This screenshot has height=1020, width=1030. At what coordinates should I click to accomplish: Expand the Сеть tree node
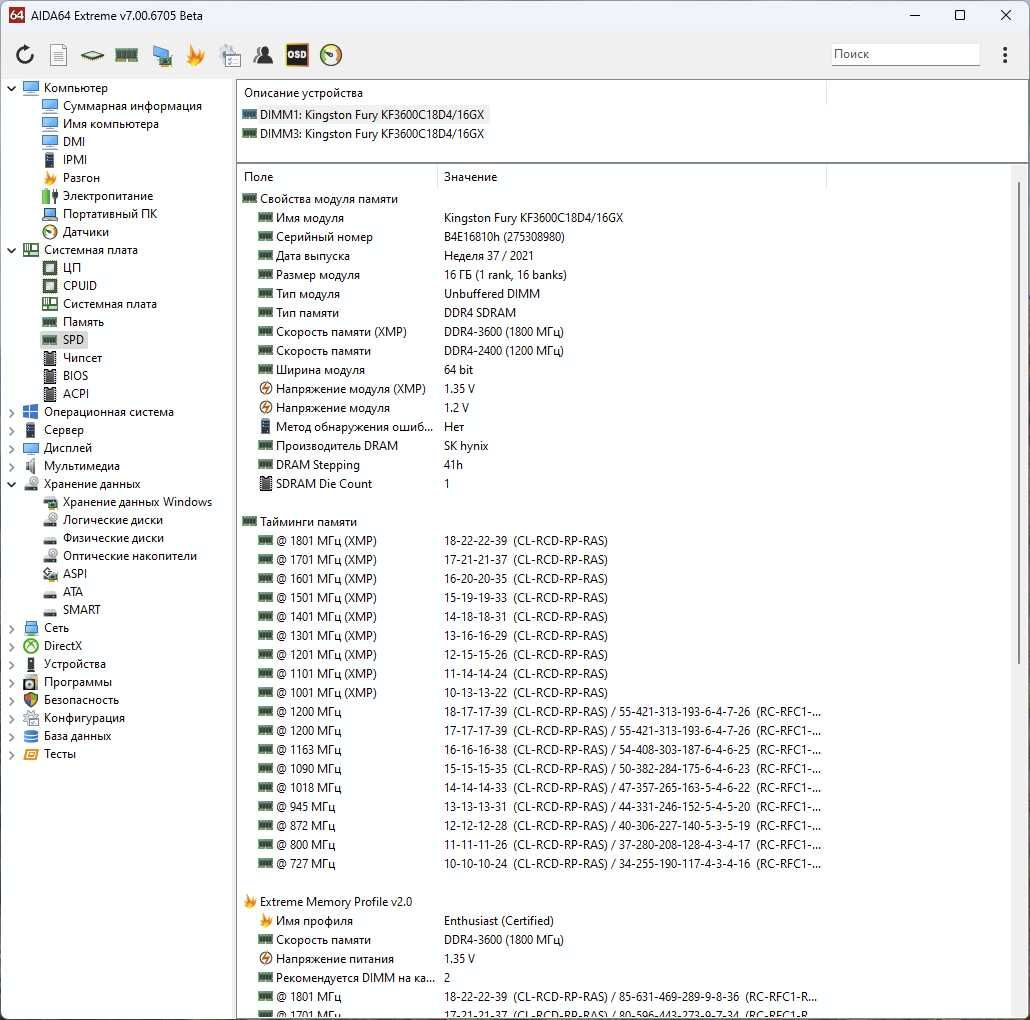pos(11,629)
